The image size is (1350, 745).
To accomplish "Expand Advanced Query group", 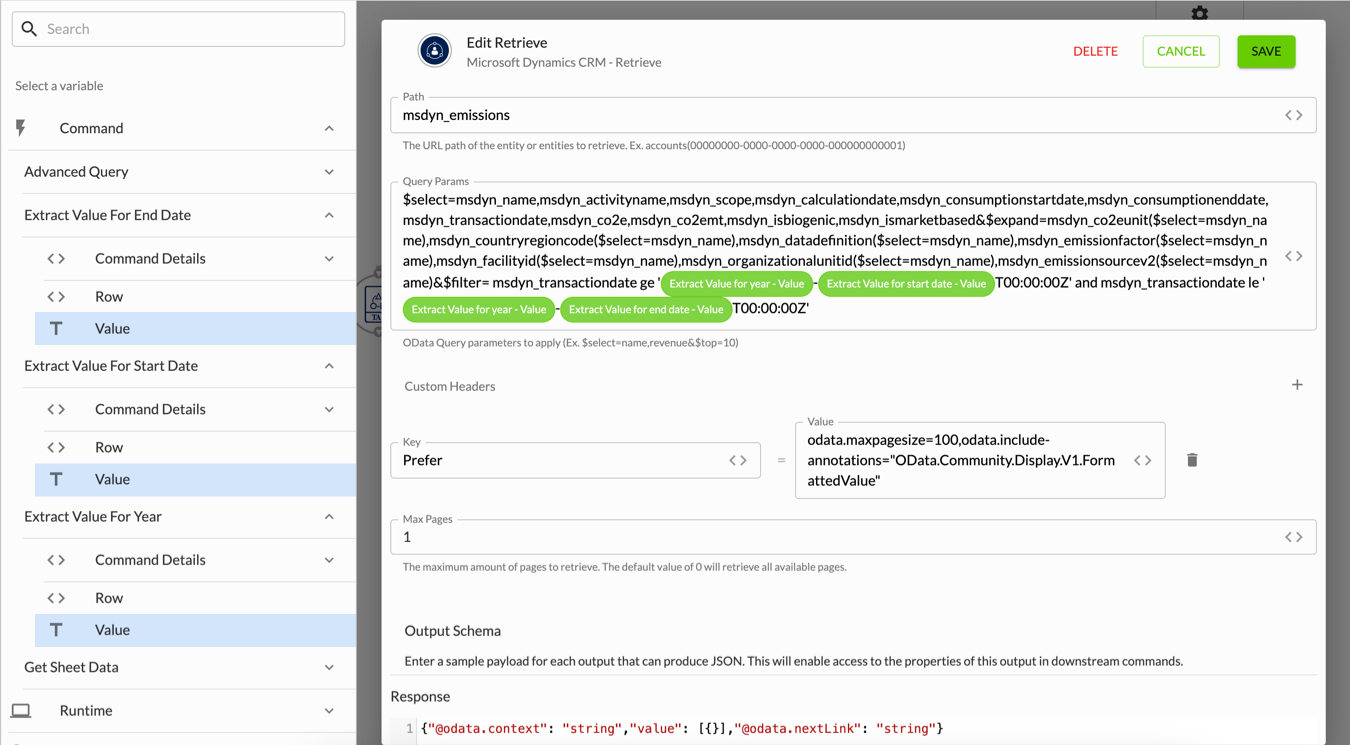I will point(329,172).
